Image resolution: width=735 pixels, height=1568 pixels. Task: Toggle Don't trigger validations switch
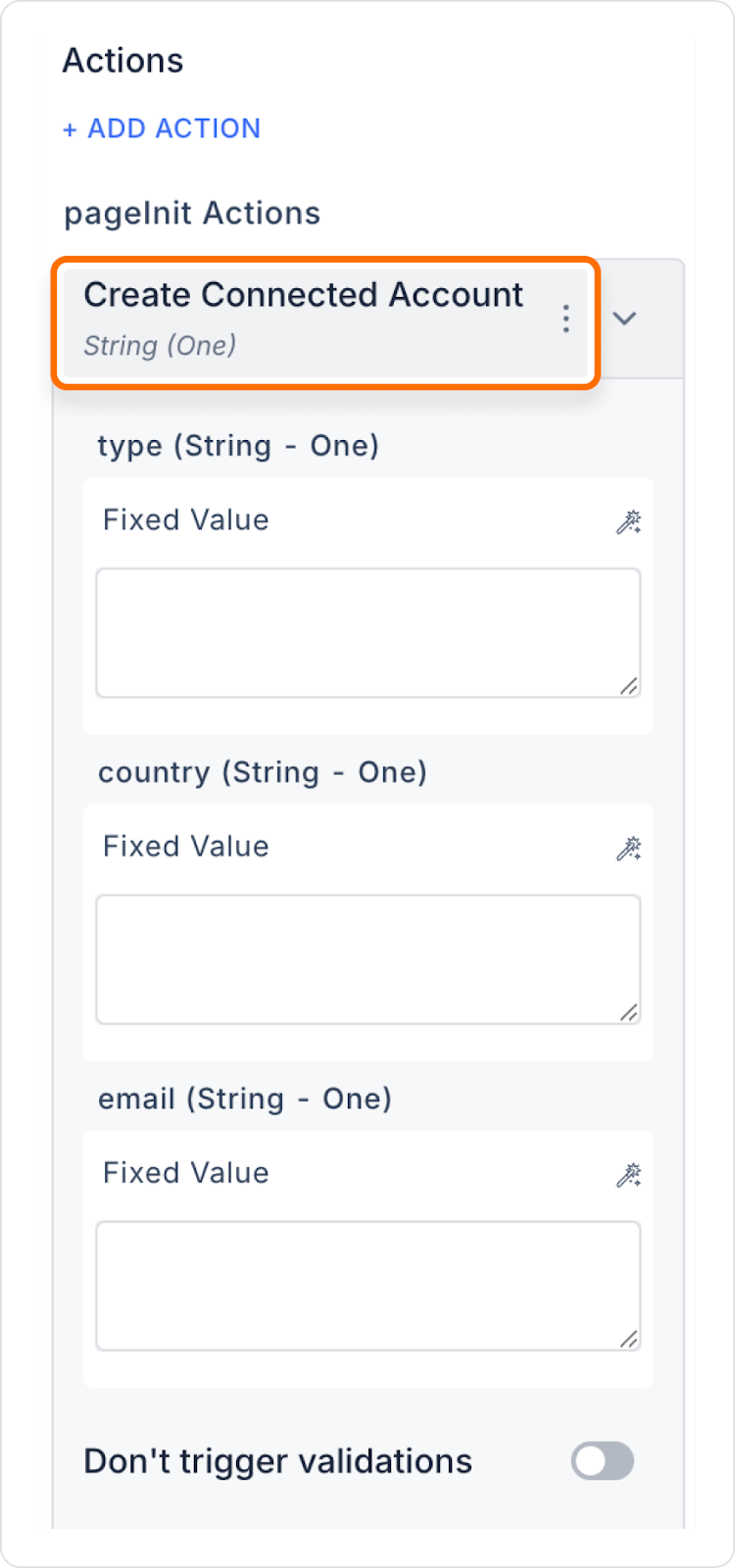pos(603,1461)
